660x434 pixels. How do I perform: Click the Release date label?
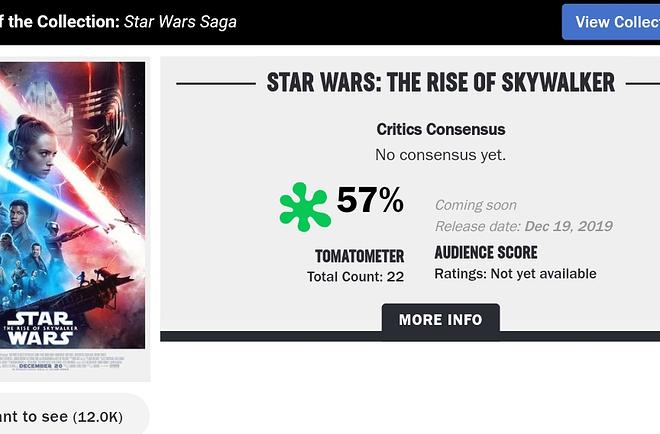[477, 226]
